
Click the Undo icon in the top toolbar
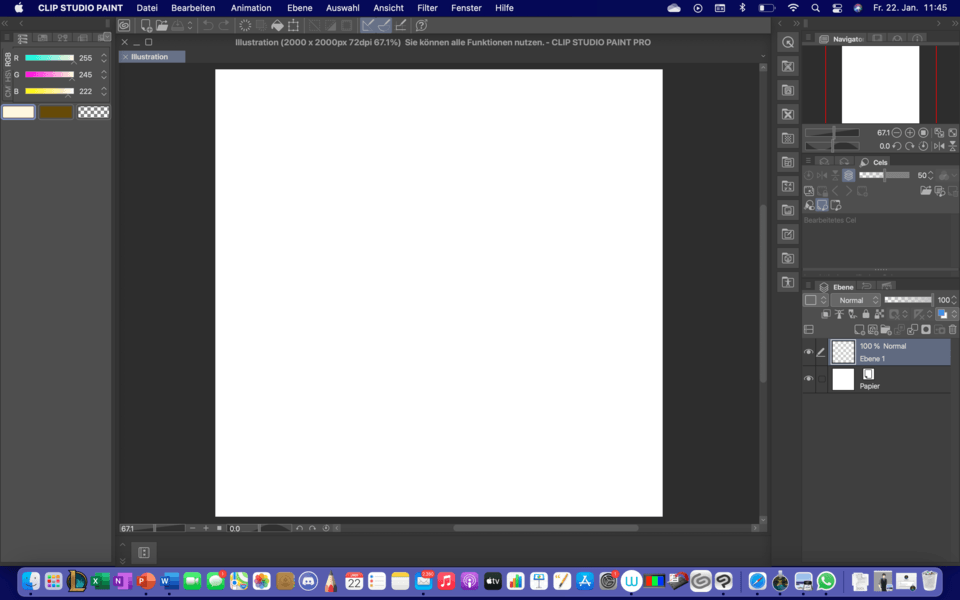(x=206, y=25)
